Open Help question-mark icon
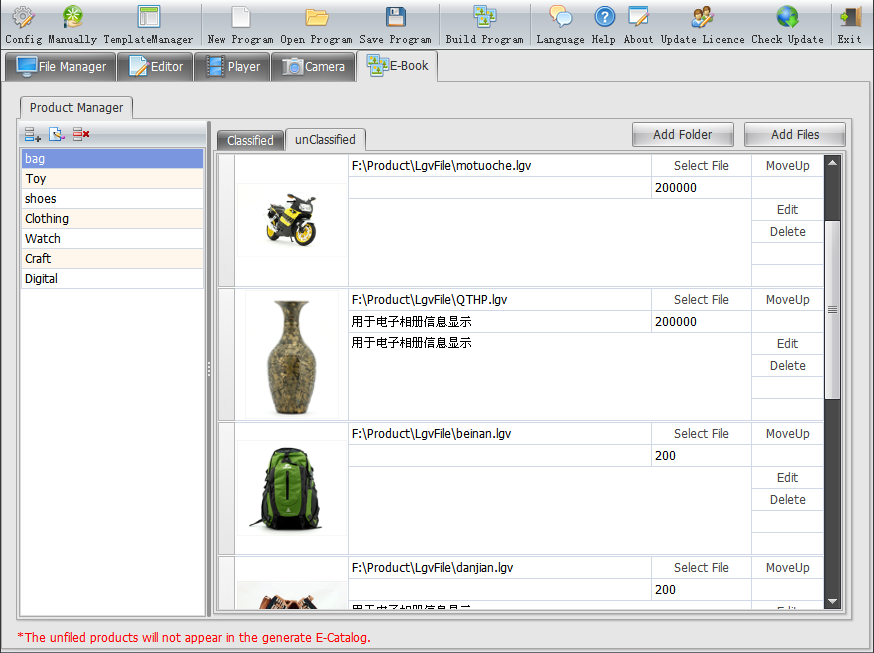 pyautogui.click(x=604, y=17)
